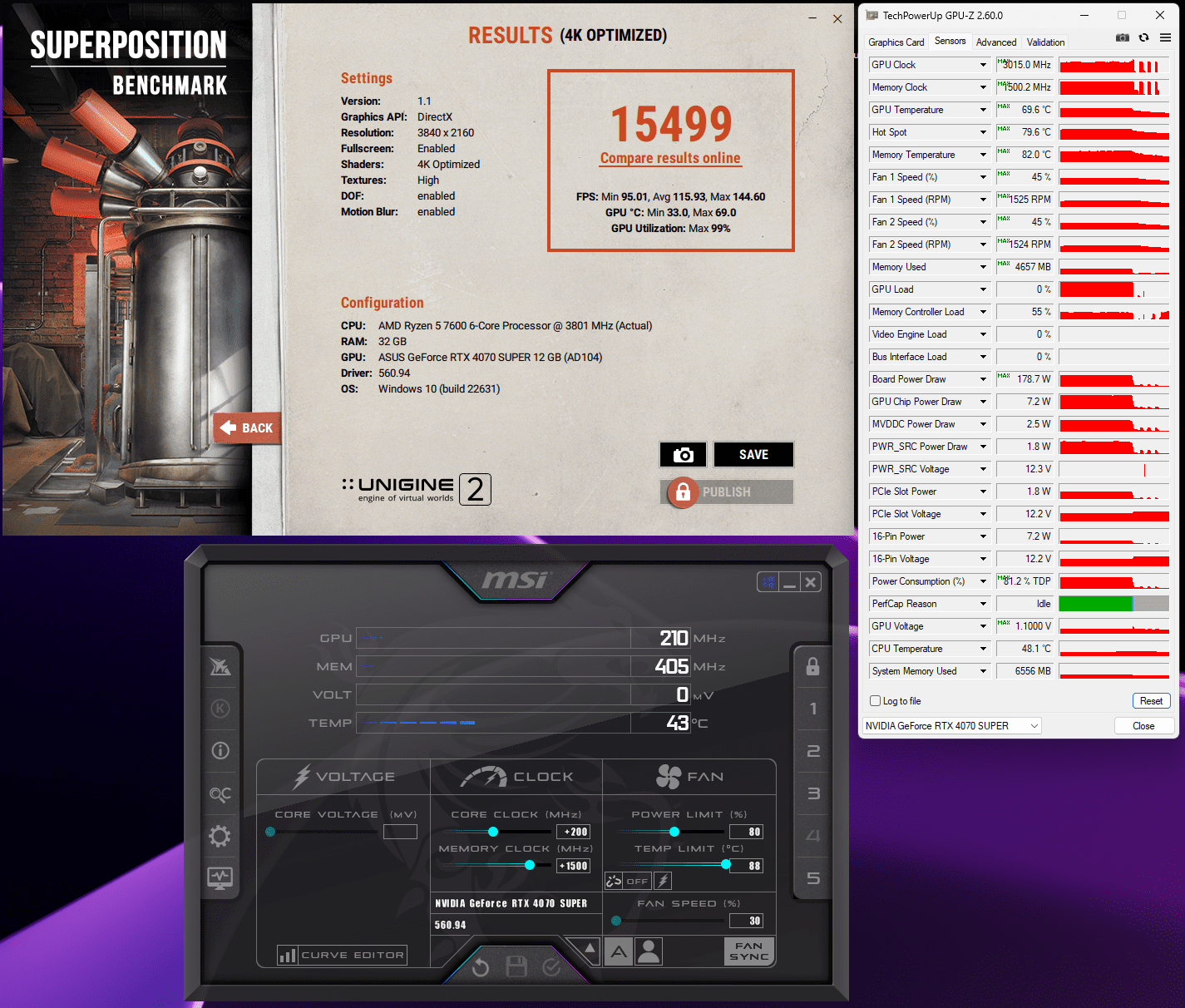Viewport: 1185px width, 1008px height.
Task: Open MSI Afterburner hardware monitor icon
Action: (x=220, y=877)
